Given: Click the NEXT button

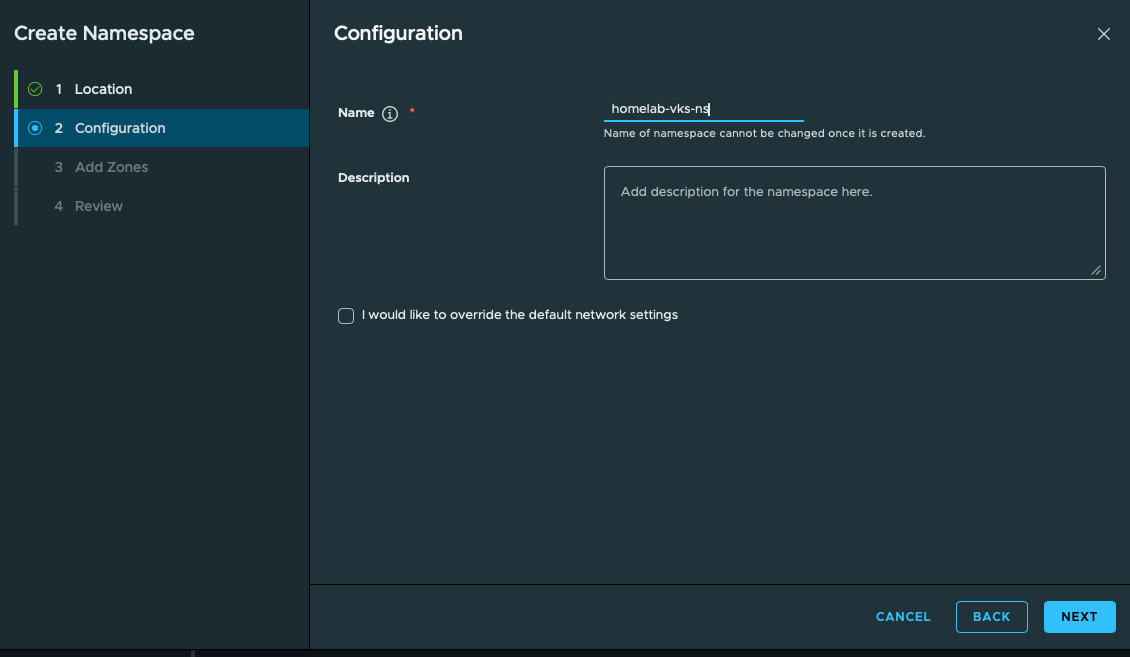Looking at the screenshot, I should (1080, 617).
